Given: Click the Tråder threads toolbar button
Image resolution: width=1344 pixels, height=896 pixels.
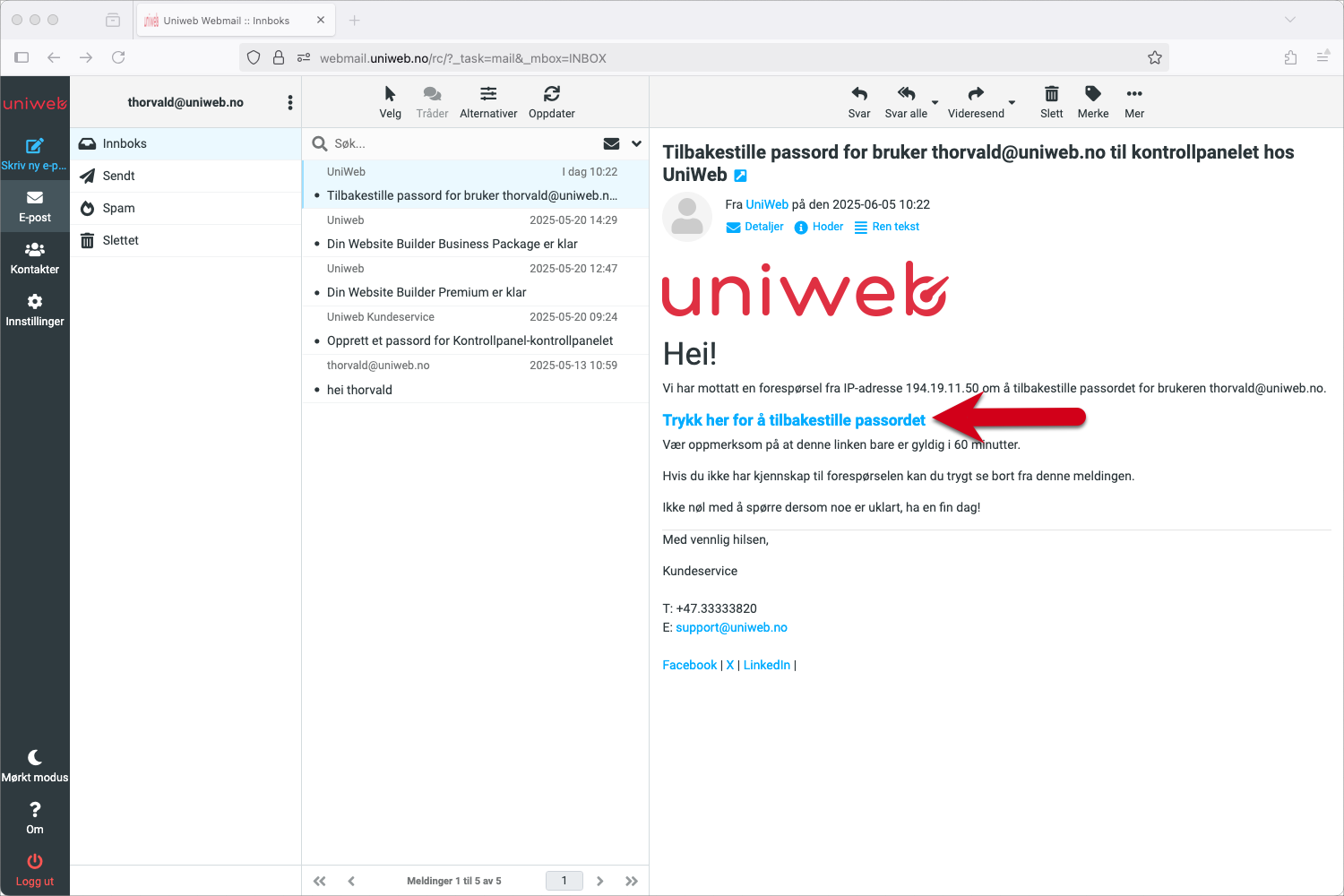Looking at the screenshot, I should [432, 102].
